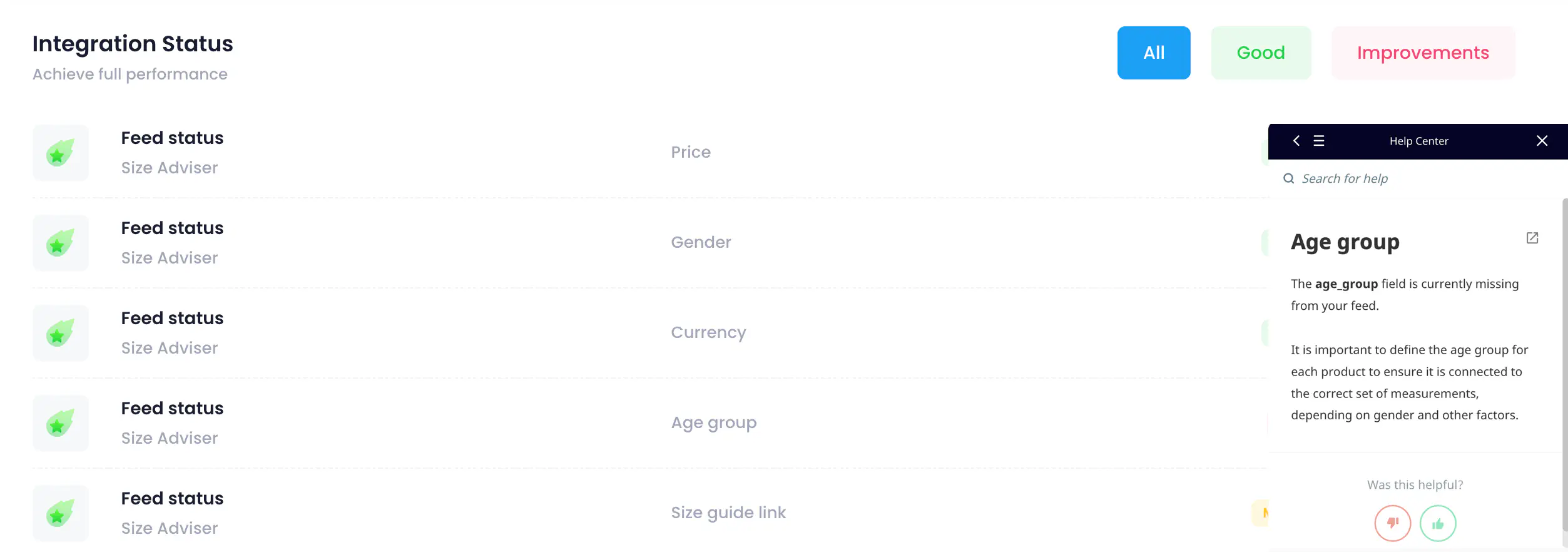Image resolution: width=1568 pixels, height=552 pixels.
Task: Click the Size guide link row label
Action: 728,513
